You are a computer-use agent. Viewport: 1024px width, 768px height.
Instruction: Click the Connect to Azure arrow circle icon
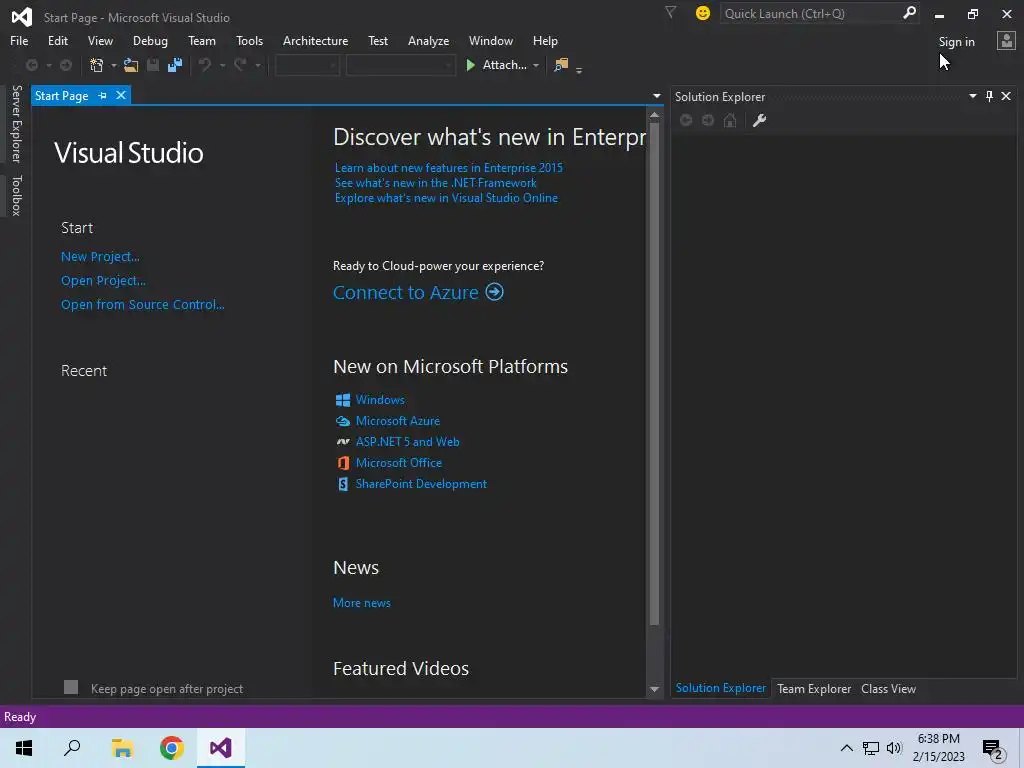click(x=494, y=292)
